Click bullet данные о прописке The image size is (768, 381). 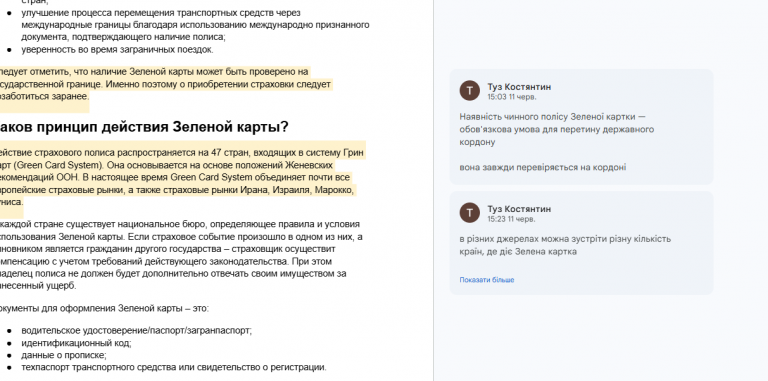click(64, 355)
